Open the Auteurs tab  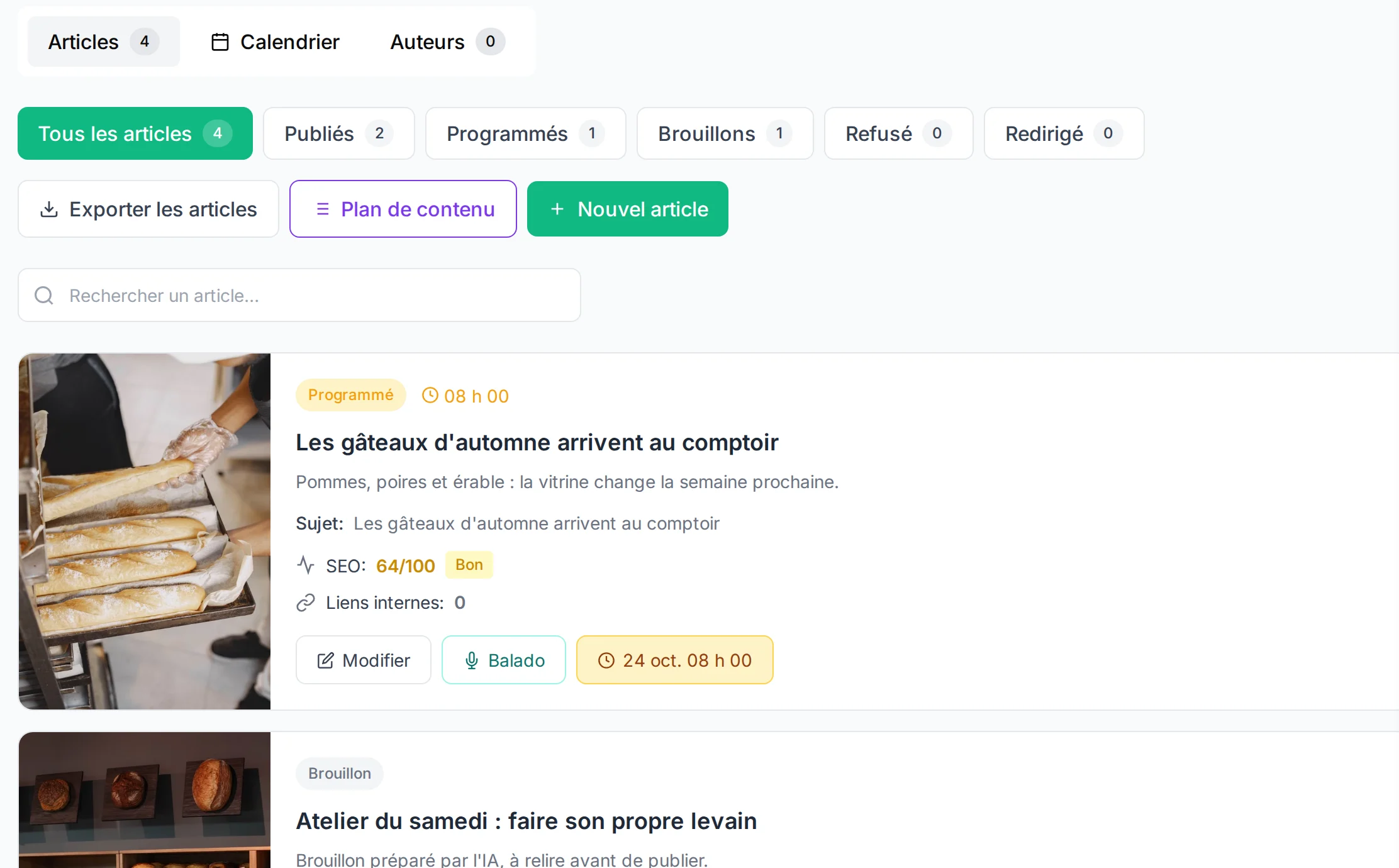click(447, 42)
